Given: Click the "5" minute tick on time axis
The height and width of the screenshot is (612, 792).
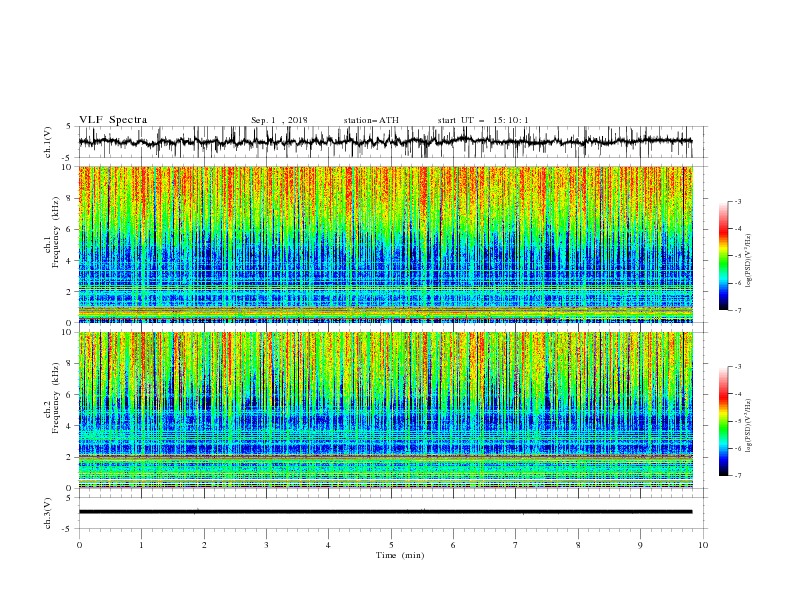Looking at the screenshot, I should click(x=391, y=545).
